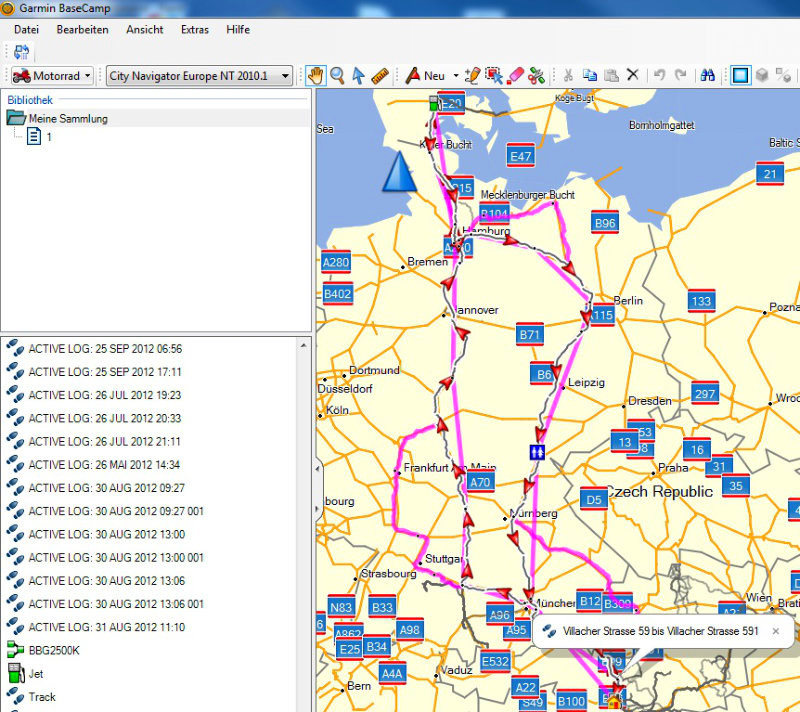The image size is (800, 712).
Task: Click the Cut icon
Action: click(x=568, y=75)
